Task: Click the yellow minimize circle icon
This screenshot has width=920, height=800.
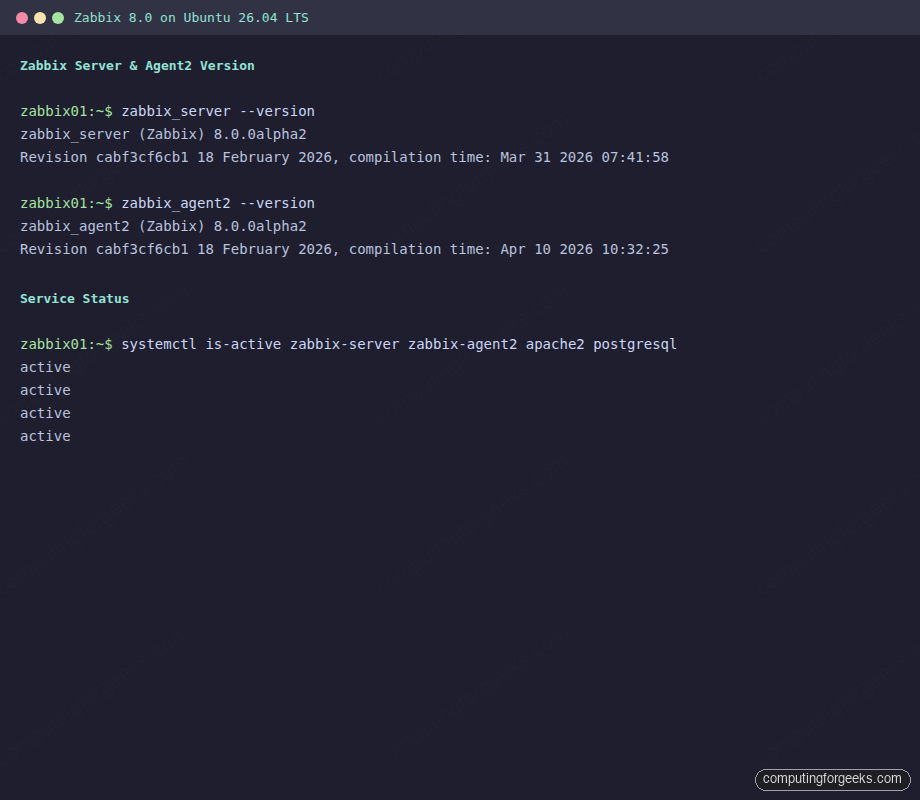Action: click(40, 17)
